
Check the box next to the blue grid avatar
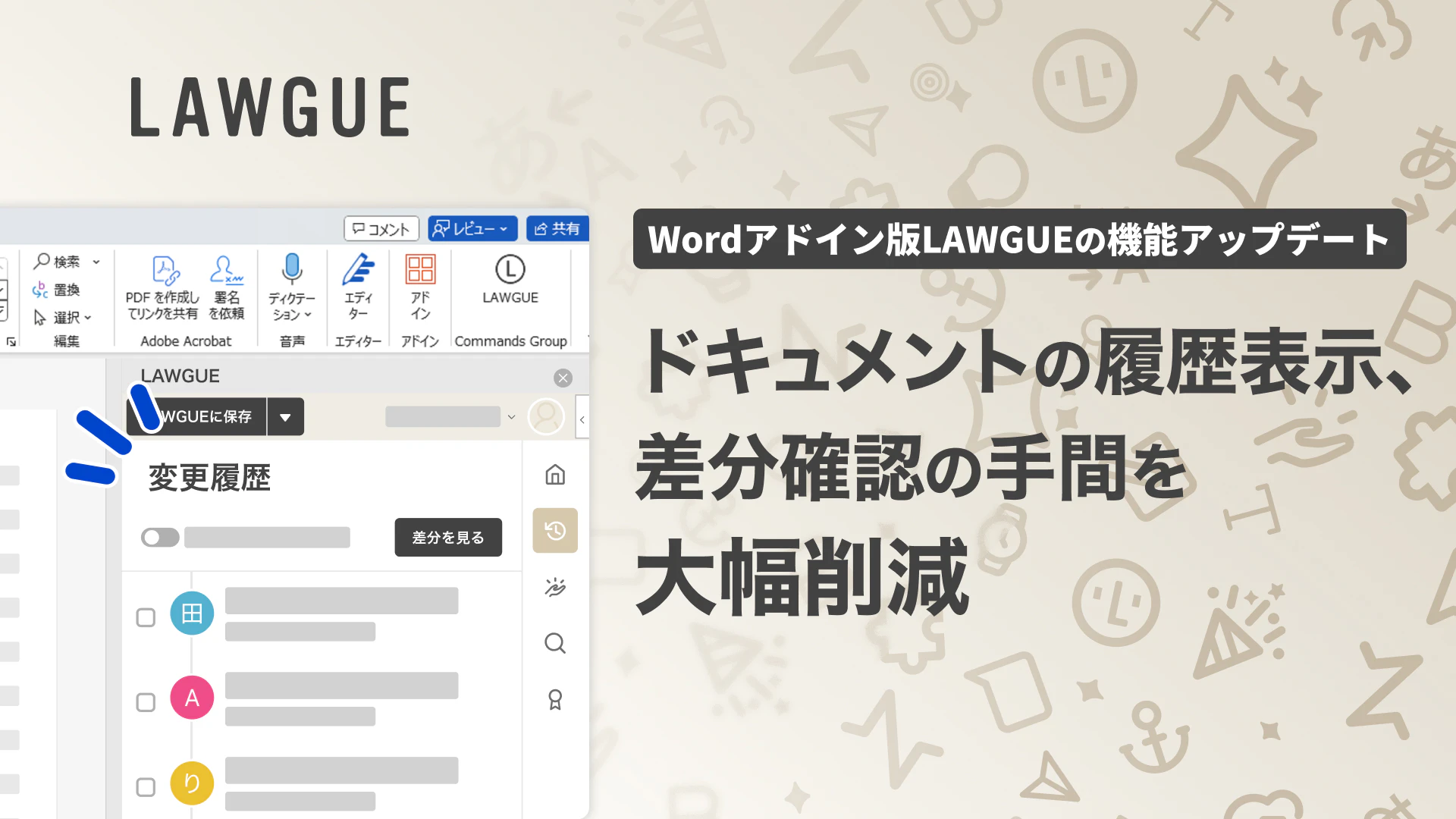tap(146, 617)
